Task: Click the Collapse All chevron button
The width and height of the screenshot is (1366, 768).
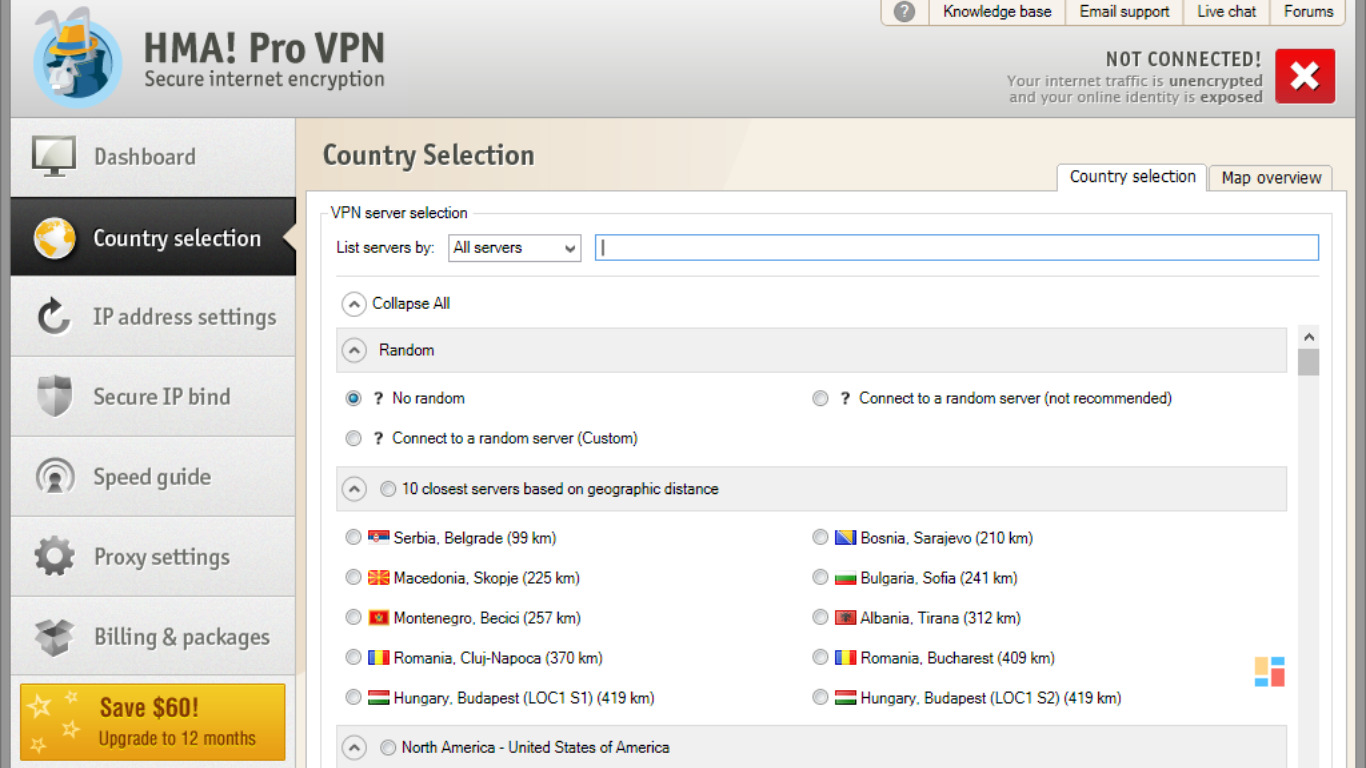Action: tap(354, 304)
